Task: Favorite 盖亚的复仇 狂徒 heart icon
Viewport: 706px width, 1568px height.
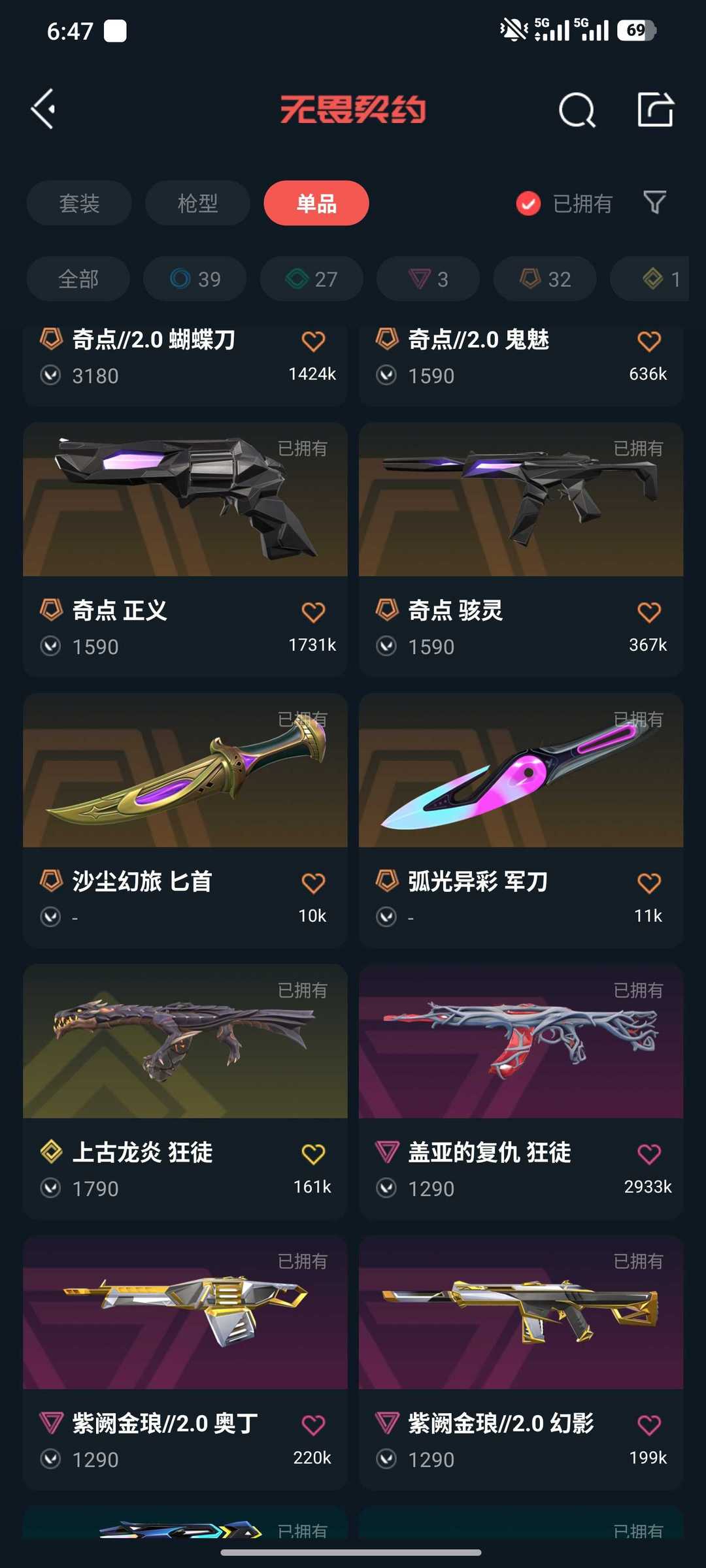Action: point(649,1154)
